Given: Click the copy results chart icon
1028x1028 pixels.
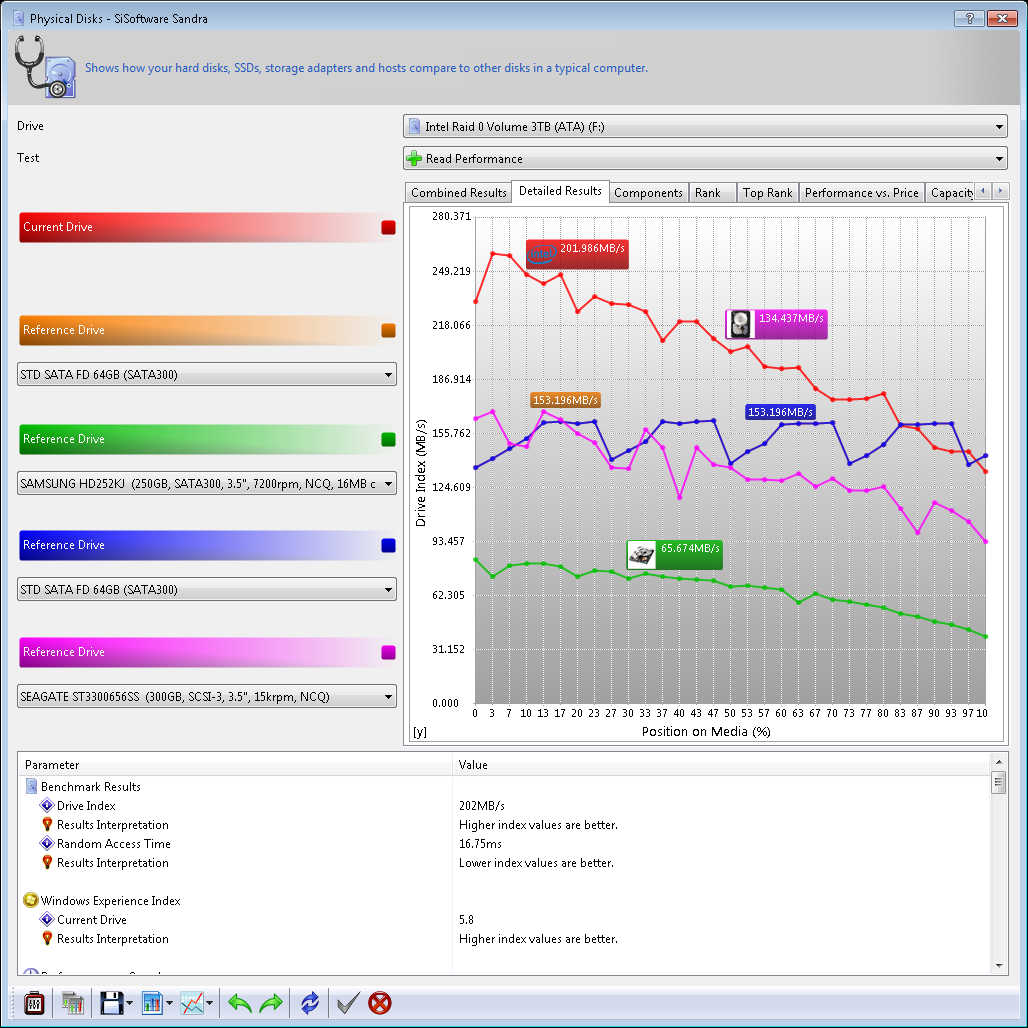Looking at the screenshot, I should [72, 1003].
